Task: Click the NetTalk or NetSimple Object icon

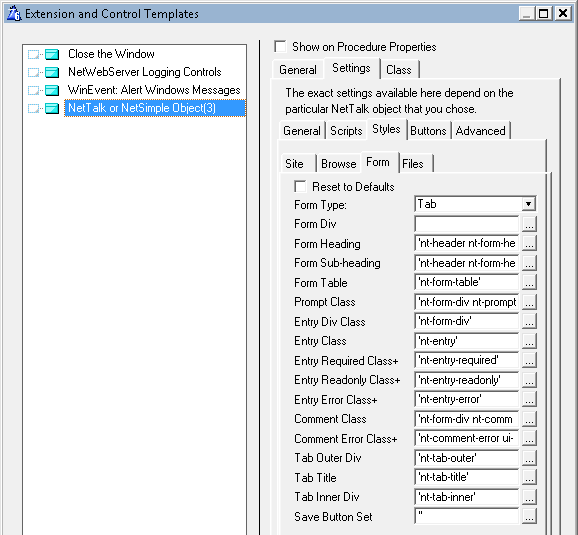Action: click(52, 108)
